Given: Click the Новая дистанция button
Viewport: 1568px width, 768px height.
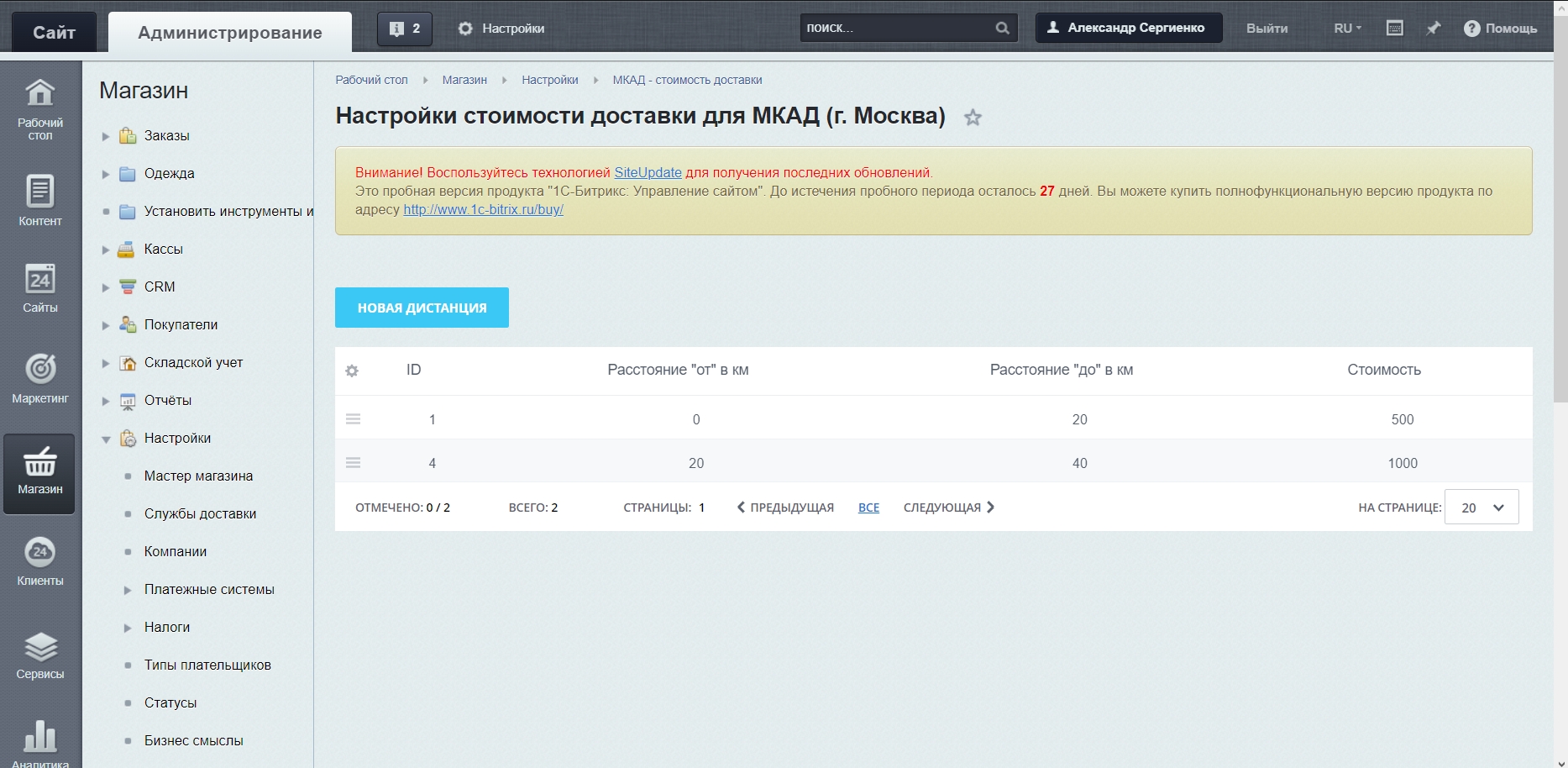Looking at the screenshot, I should (422, 308).
